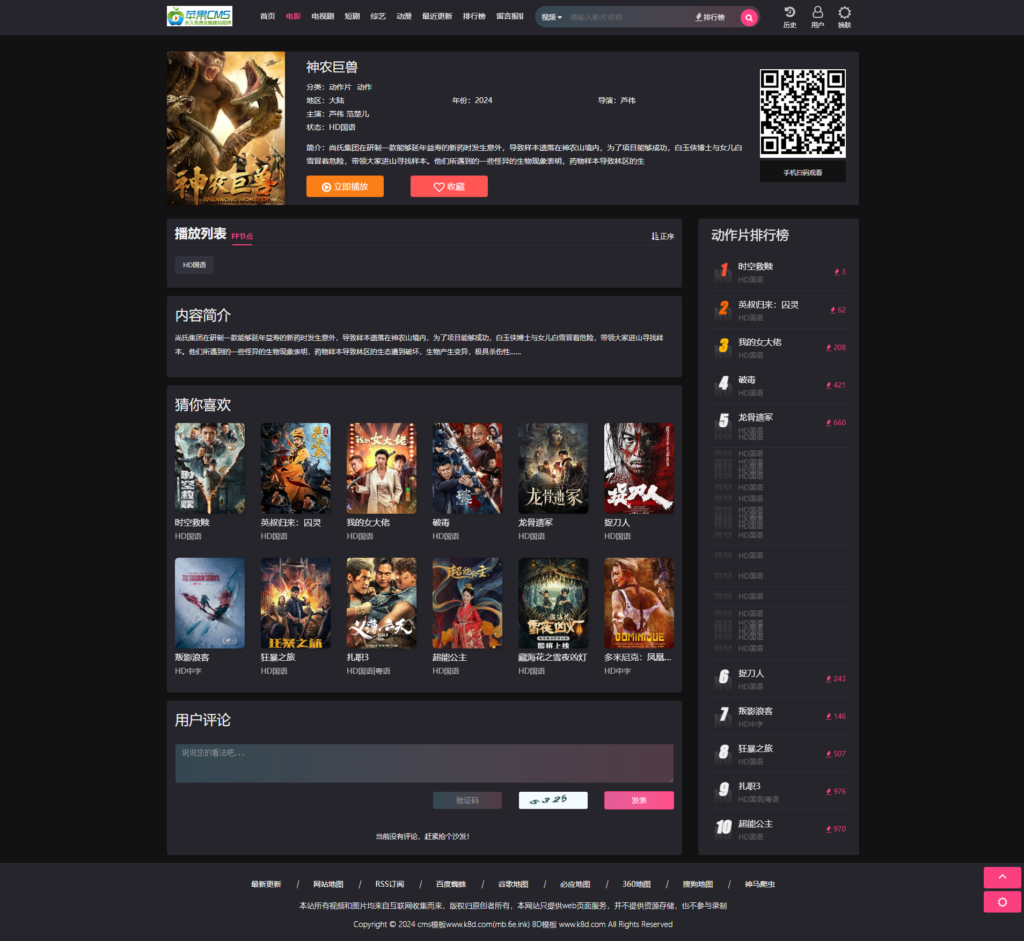Open the 历史 history icon
Viewport: 1024px width, 941px height.
[790, 17]
